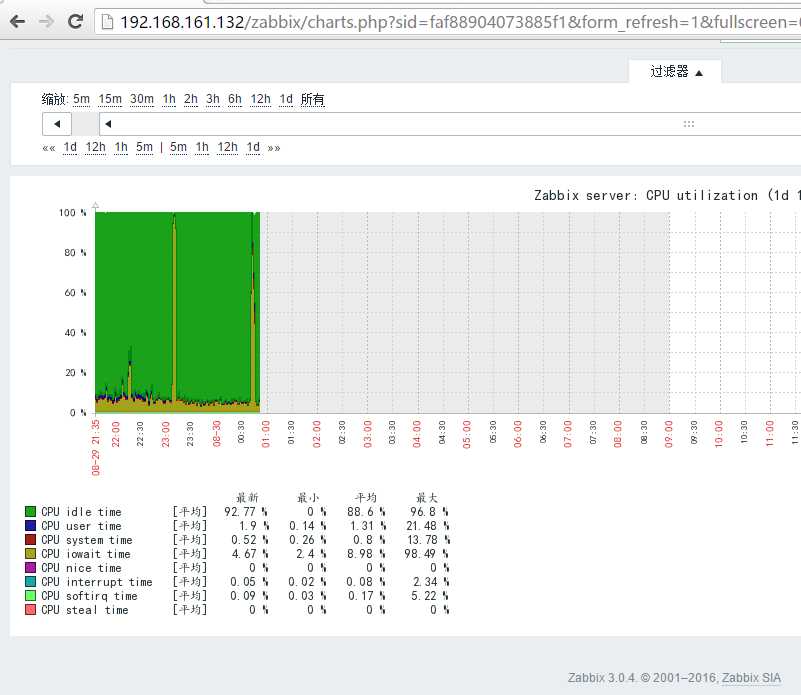The height and width of the screenshot is (695, 801).
Task: Click the 23:00 time axis label
Action: pos(166,434)
